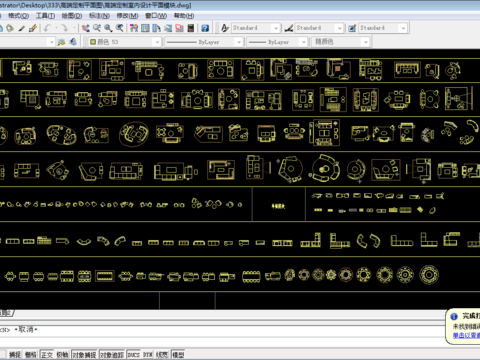Viewport: 480px width, 360px height.
Task: Open the 帮助(H) menu
Action: [x=184, y=16]
